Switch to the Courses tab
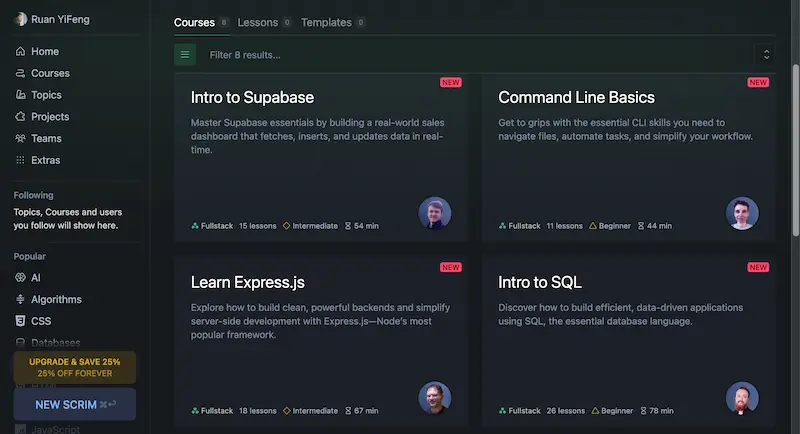The height and width of the screenshot is (434, 800). tap(201, 22)
